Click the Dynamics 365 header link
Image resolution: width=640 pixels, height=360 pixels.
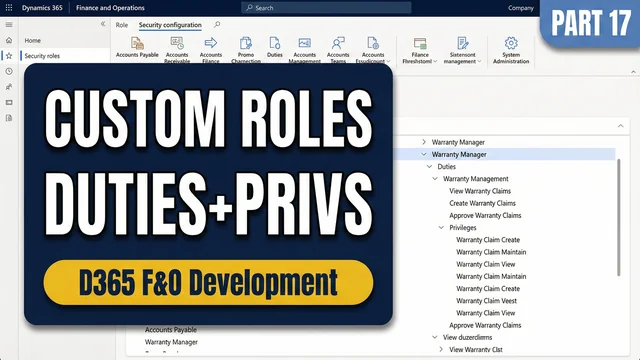pos(42,8)
